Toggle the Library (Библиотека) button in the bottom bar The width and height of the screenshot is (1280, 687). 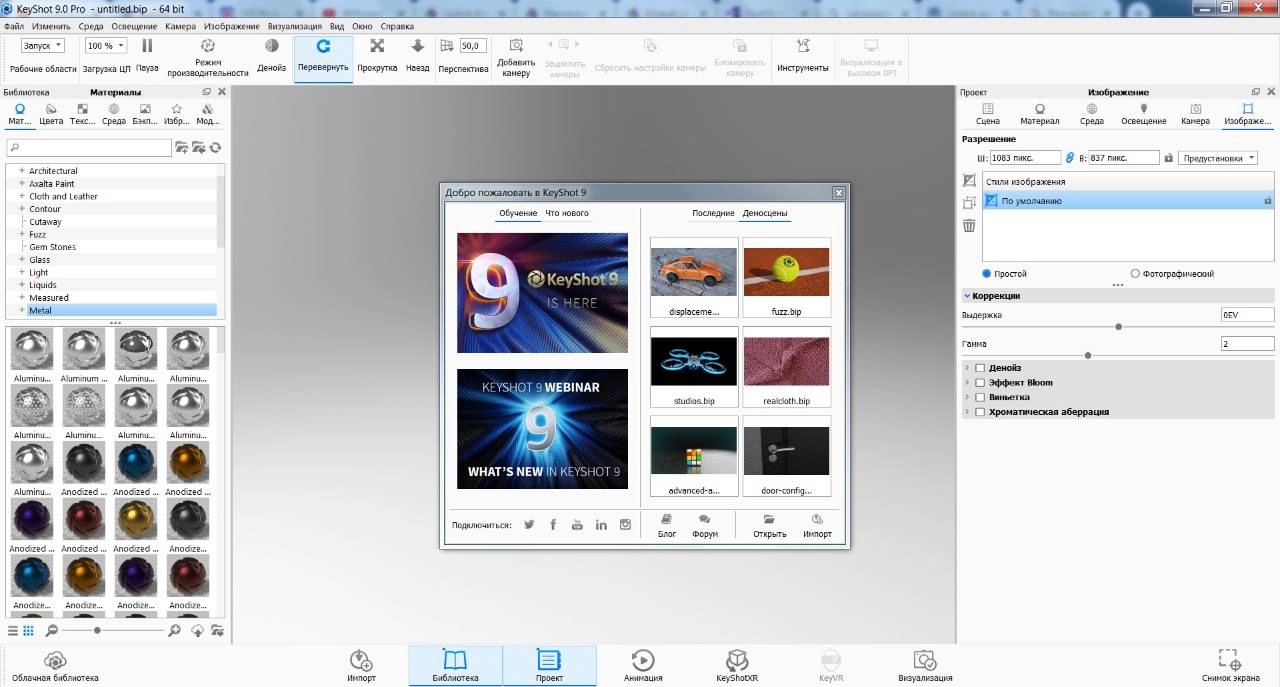coord(455,665)
